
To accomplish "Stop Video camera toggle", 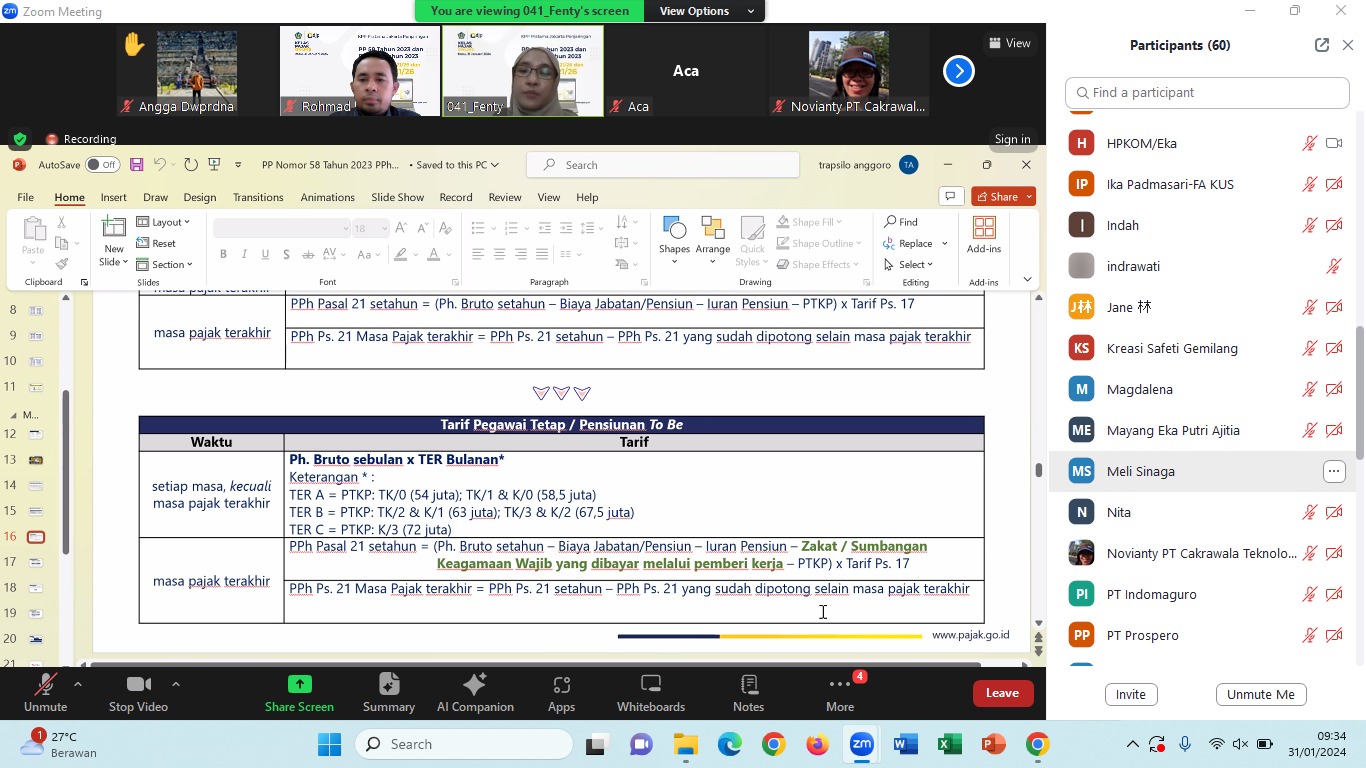I will click(138, 685).
